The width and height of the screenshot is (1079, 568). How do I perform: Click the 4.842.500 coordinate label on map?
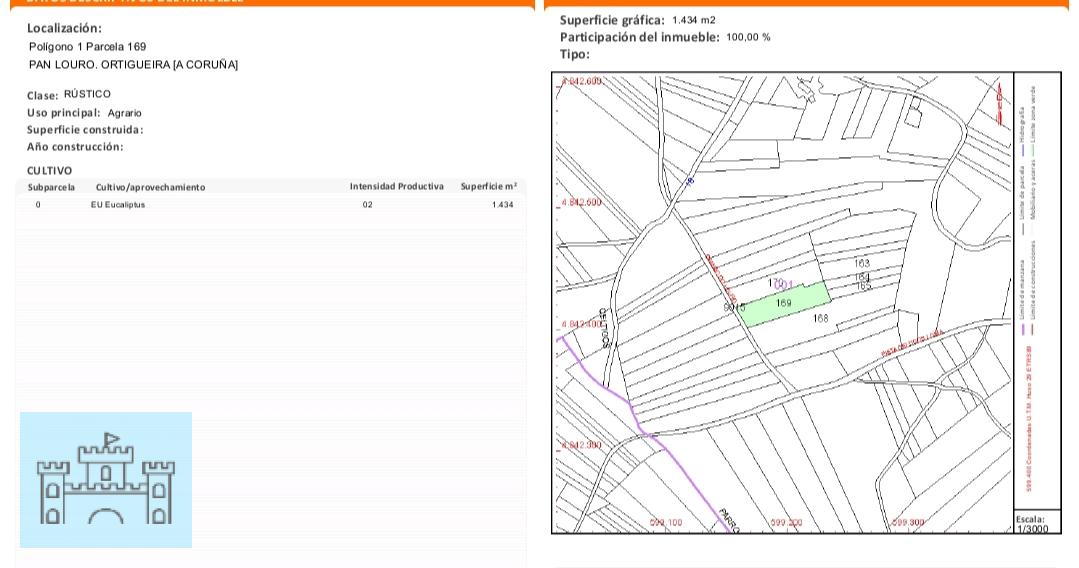[583, 203]
